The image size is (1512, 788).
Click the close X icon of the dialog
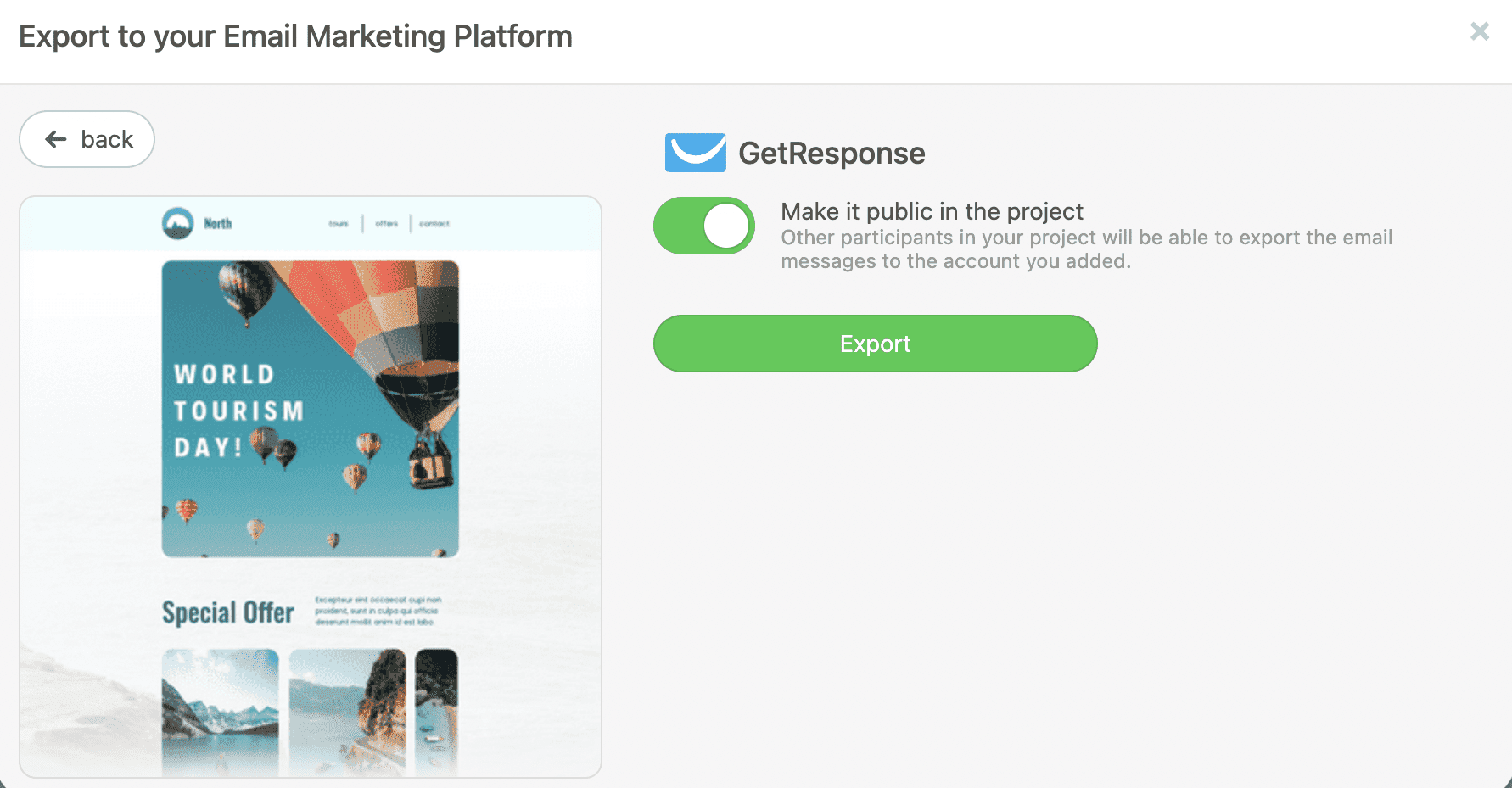(x=1479, y=31)
